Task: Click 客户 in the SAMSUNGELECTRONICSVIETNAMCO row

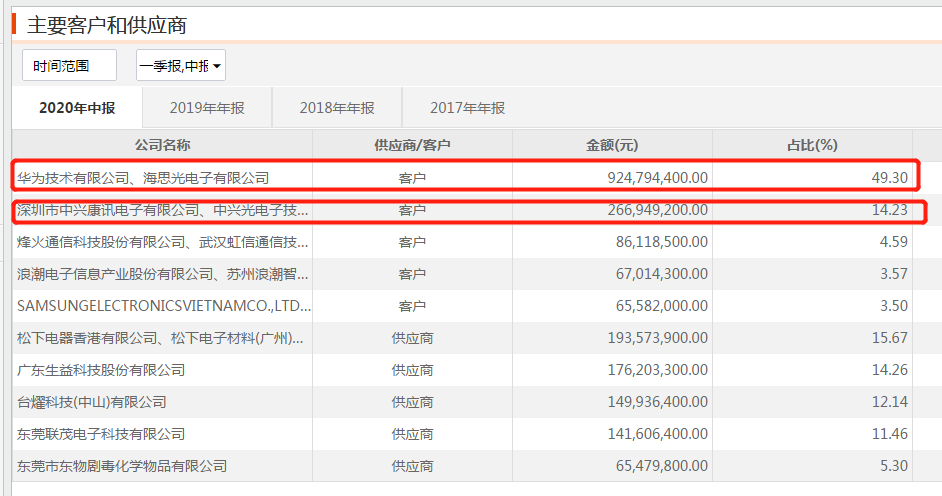Action: pyautogui.click(x=412, y=306)
